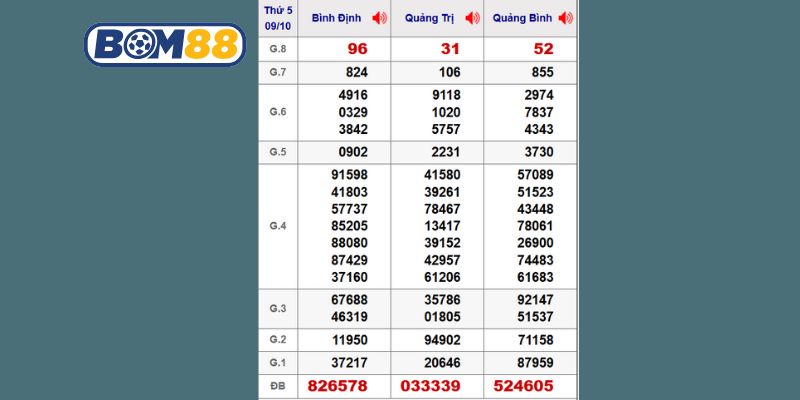This screenshot has width=800, height=400.
Task: Select G.3 number 92147
Action: point(535,299)
